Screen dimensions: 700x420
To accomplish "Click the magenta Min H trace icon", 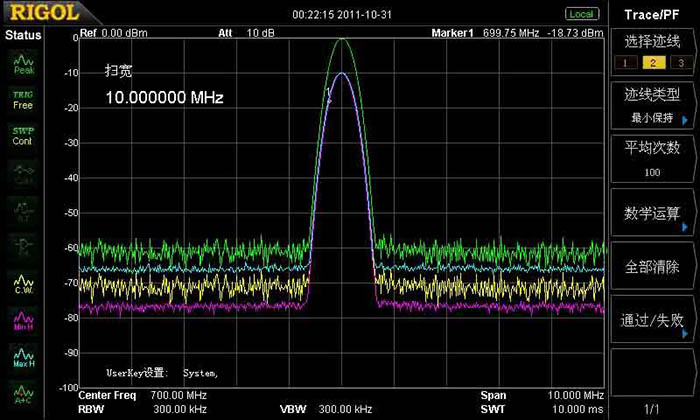I will (x=23, y=320).
